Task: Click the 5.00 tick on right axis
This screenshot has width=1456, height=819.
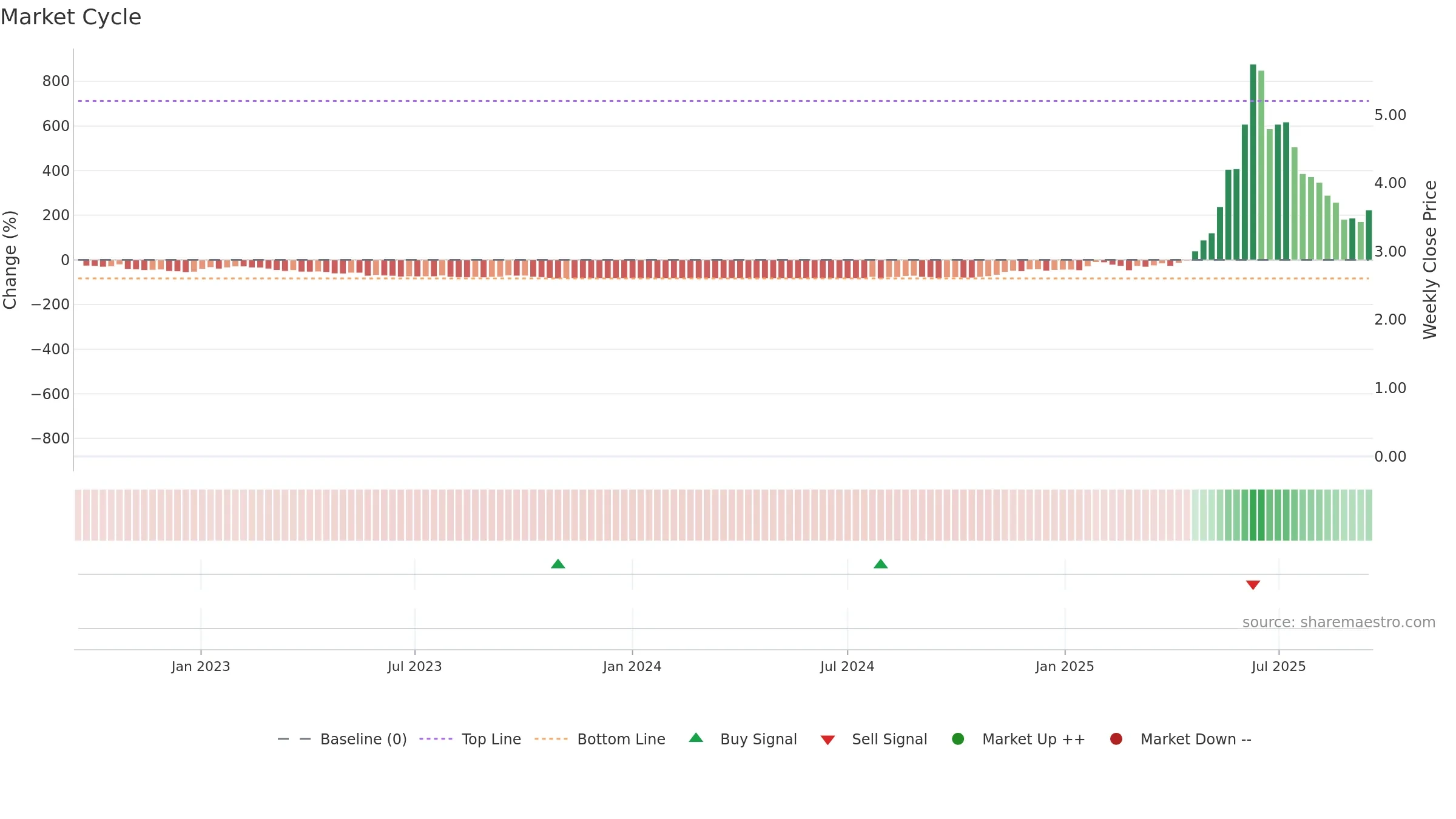Action: point(1390,115)
